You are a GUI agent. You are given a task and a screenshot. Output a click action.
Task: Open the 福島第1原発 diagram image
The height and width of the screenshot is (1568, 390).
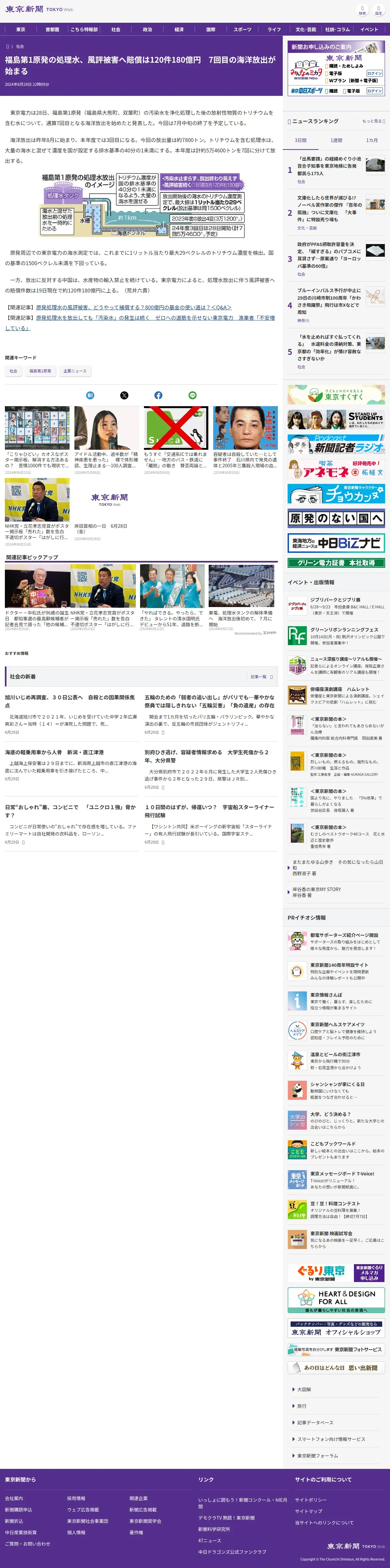coord(141,204)
